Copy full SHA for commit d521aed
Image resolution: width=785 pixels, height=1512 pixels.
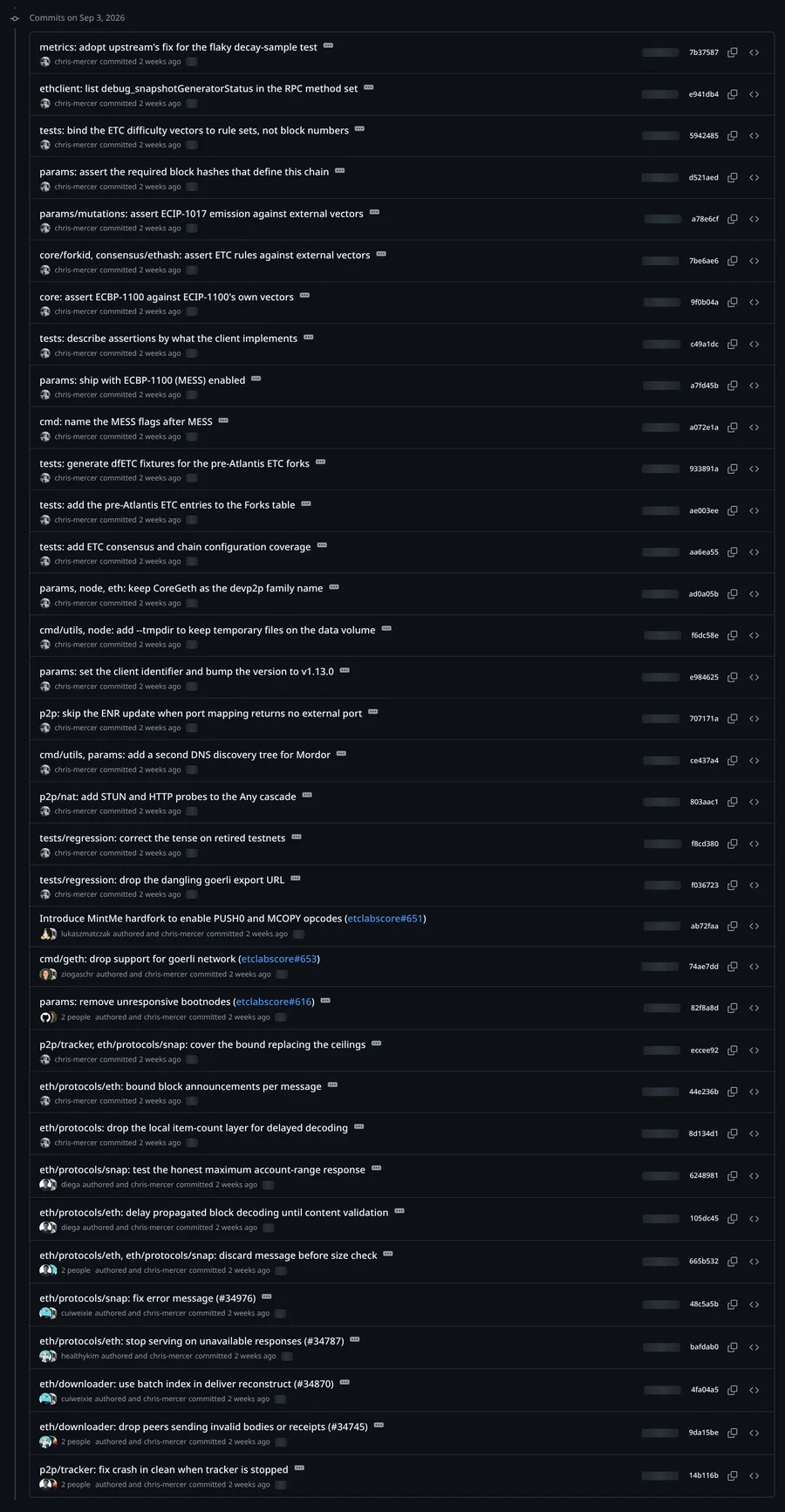pos(733,177)
